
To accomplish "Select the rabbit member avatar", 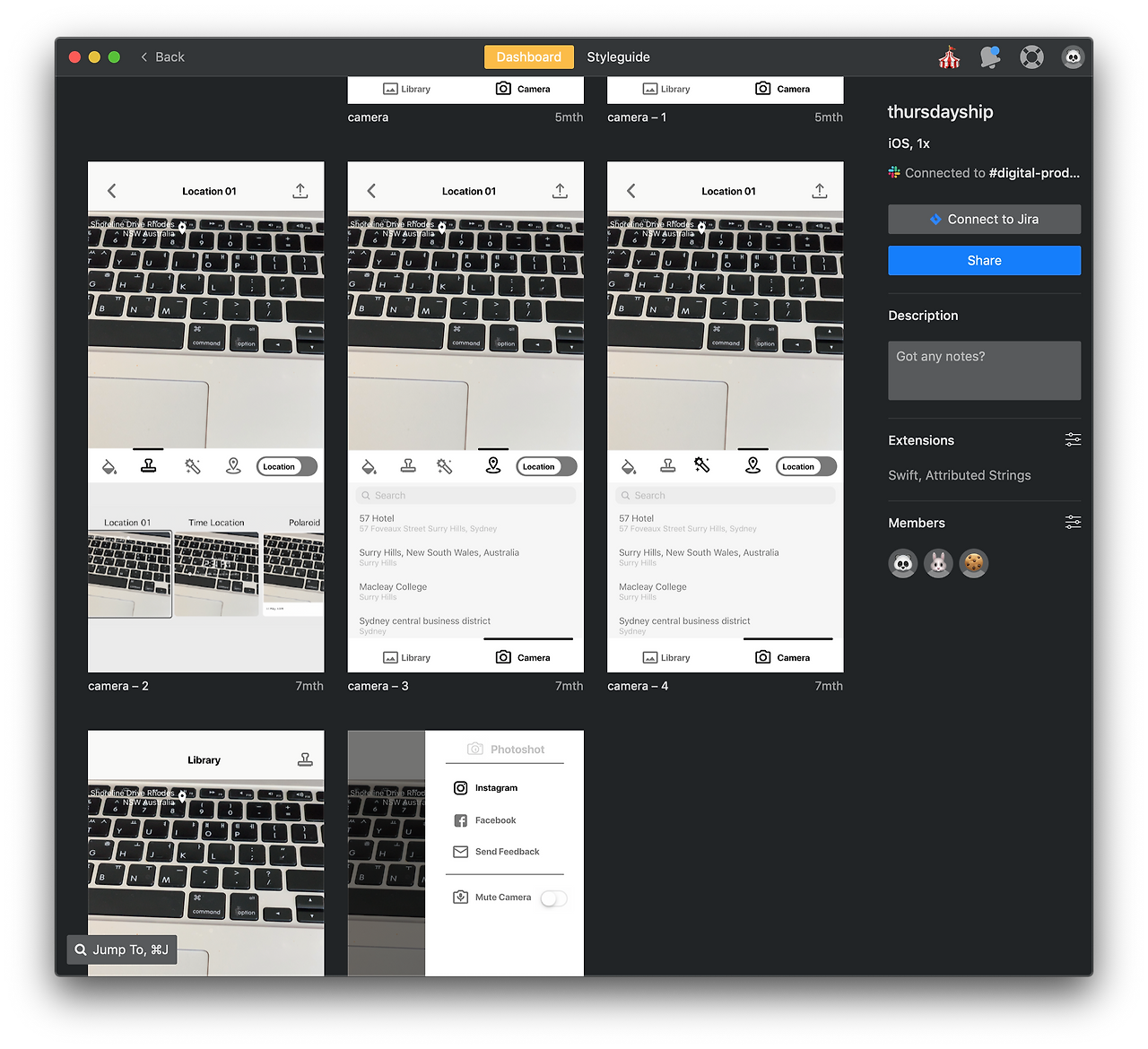I will [938, 563].
